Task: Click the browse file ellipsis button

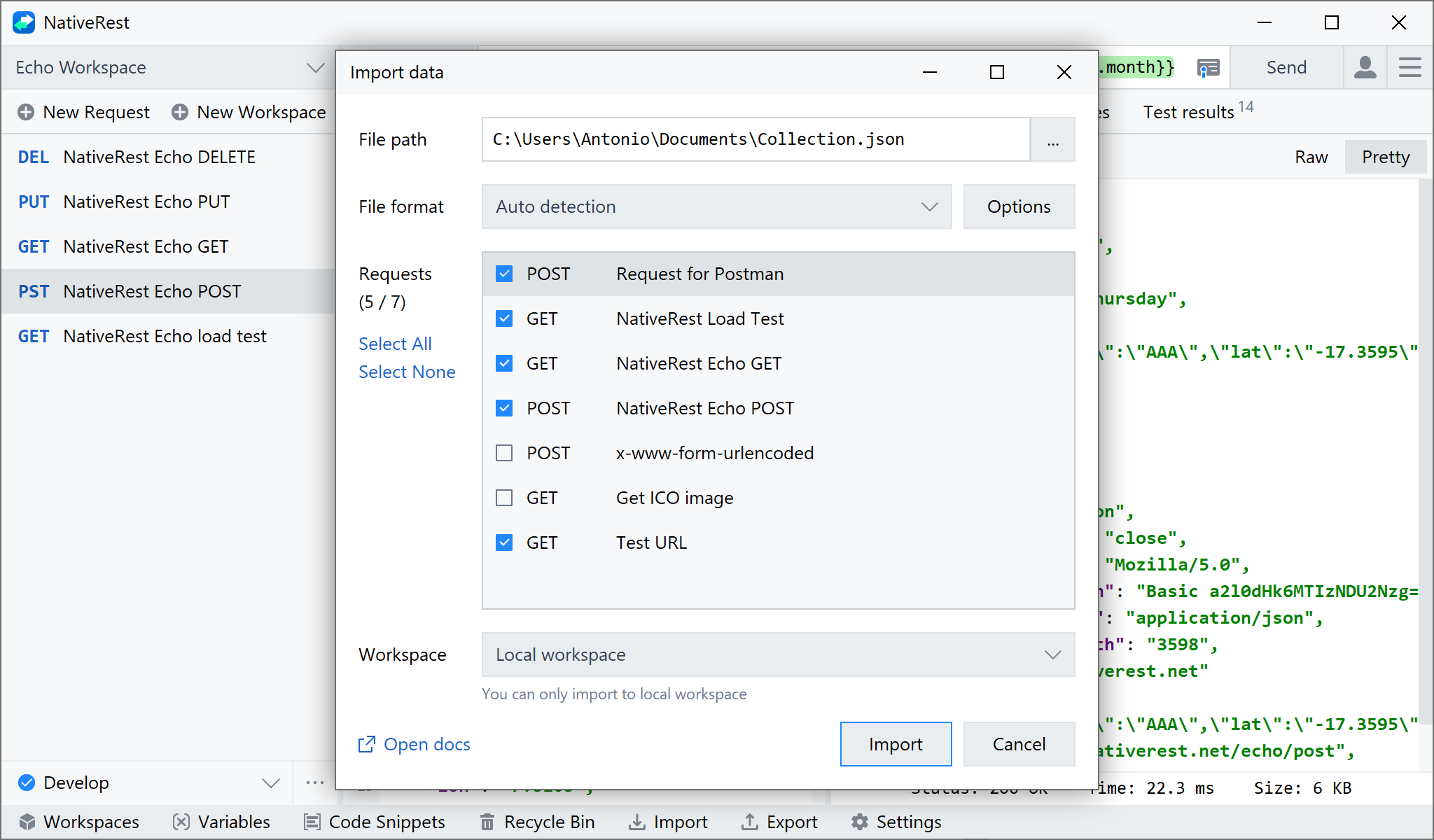Action: [x=1052, y=139]
